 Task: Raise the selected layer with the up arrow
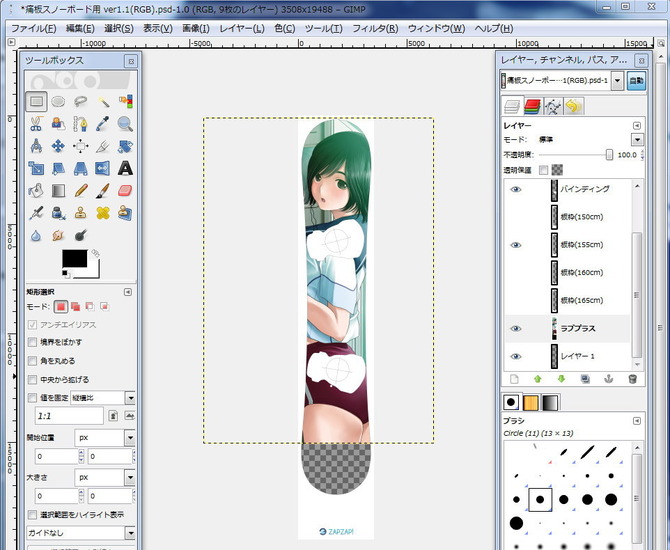tap(538, 379)
